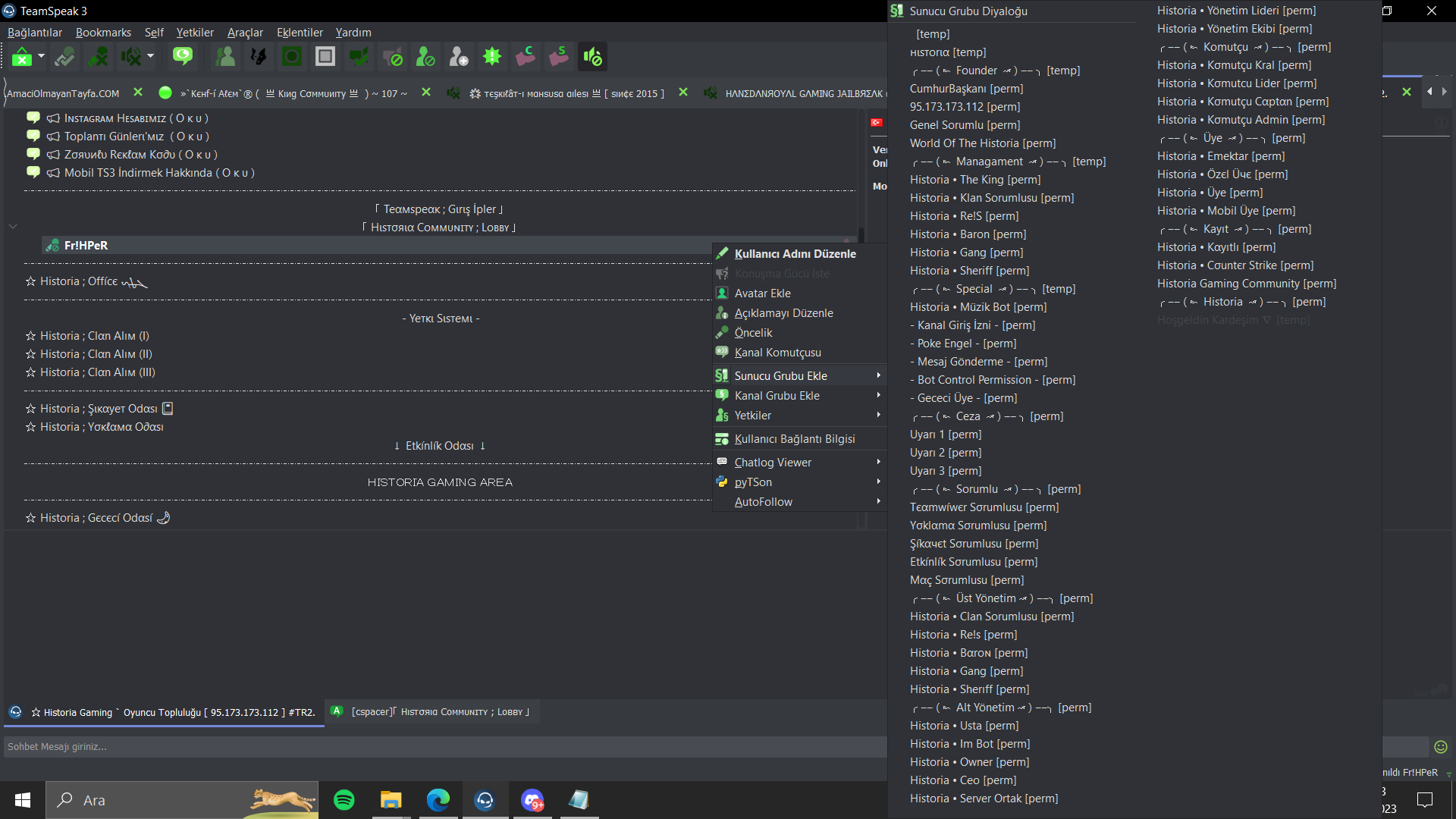
Task: Open the dropdown arrow beside the disconnect icon
Action: click(x=41, y=56)
